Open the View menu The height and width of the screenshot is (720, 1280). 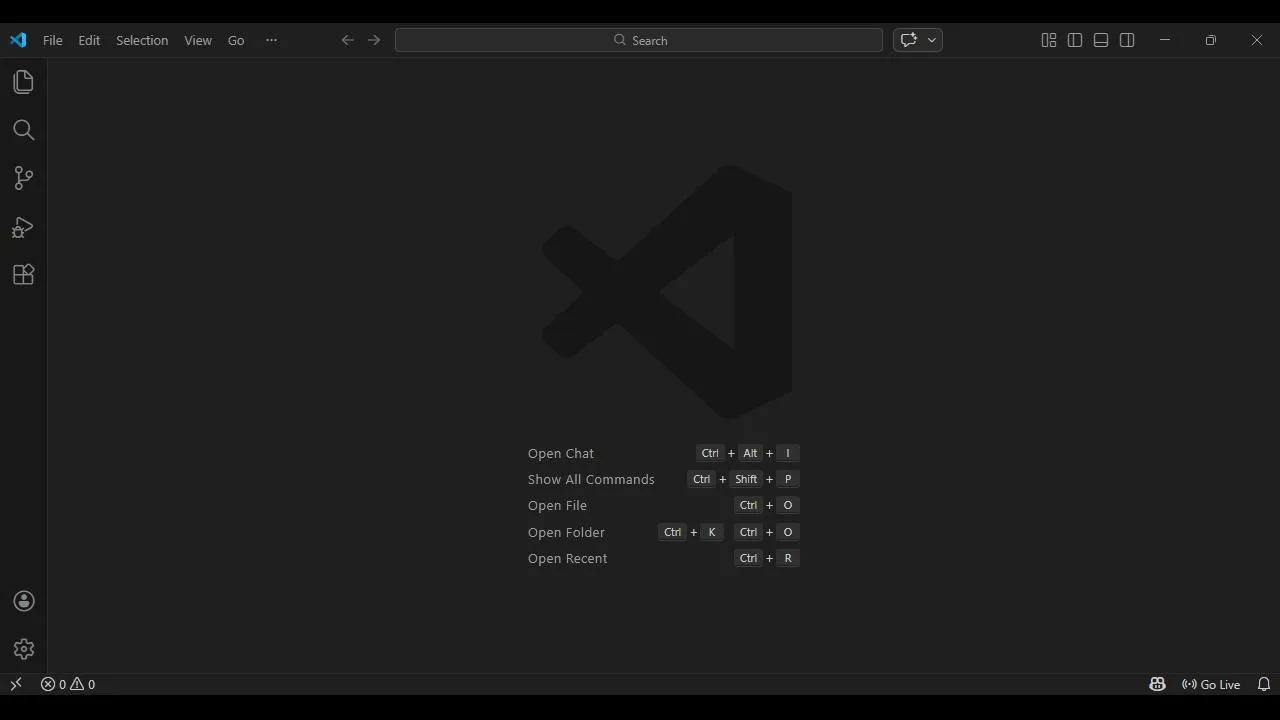pyautogui.click(x=198, y=40)
